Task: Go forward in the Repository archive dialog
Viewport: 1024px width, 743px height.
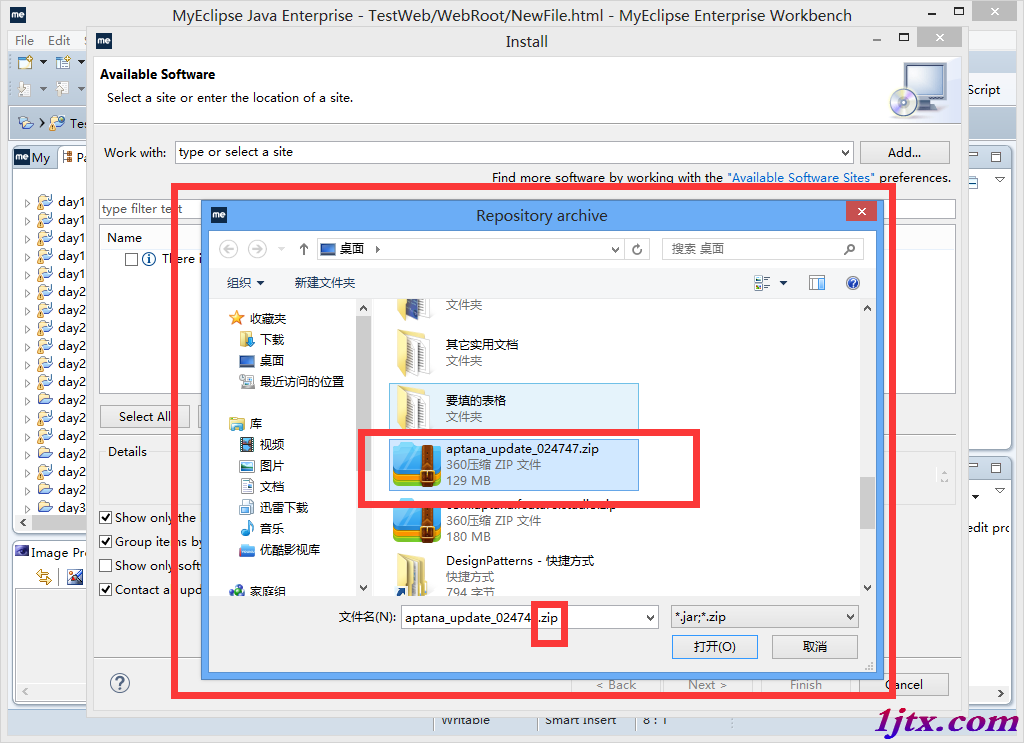Action: pyautogui.click(x=257, y=249)
